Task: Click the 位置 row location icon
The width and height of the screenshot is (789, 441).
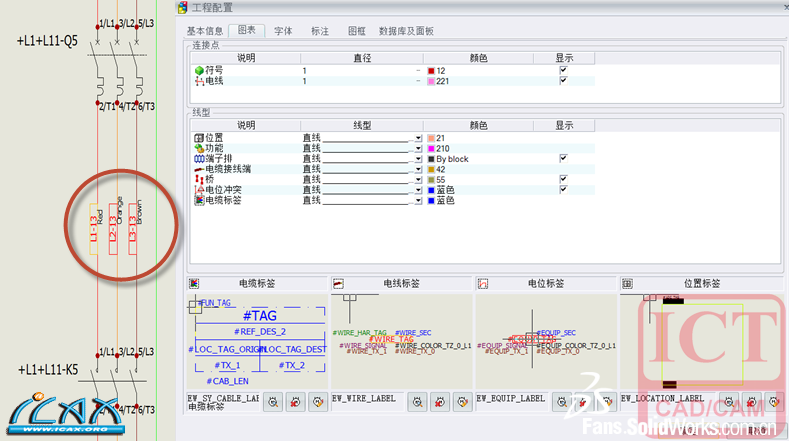Action: pos(199,138)
